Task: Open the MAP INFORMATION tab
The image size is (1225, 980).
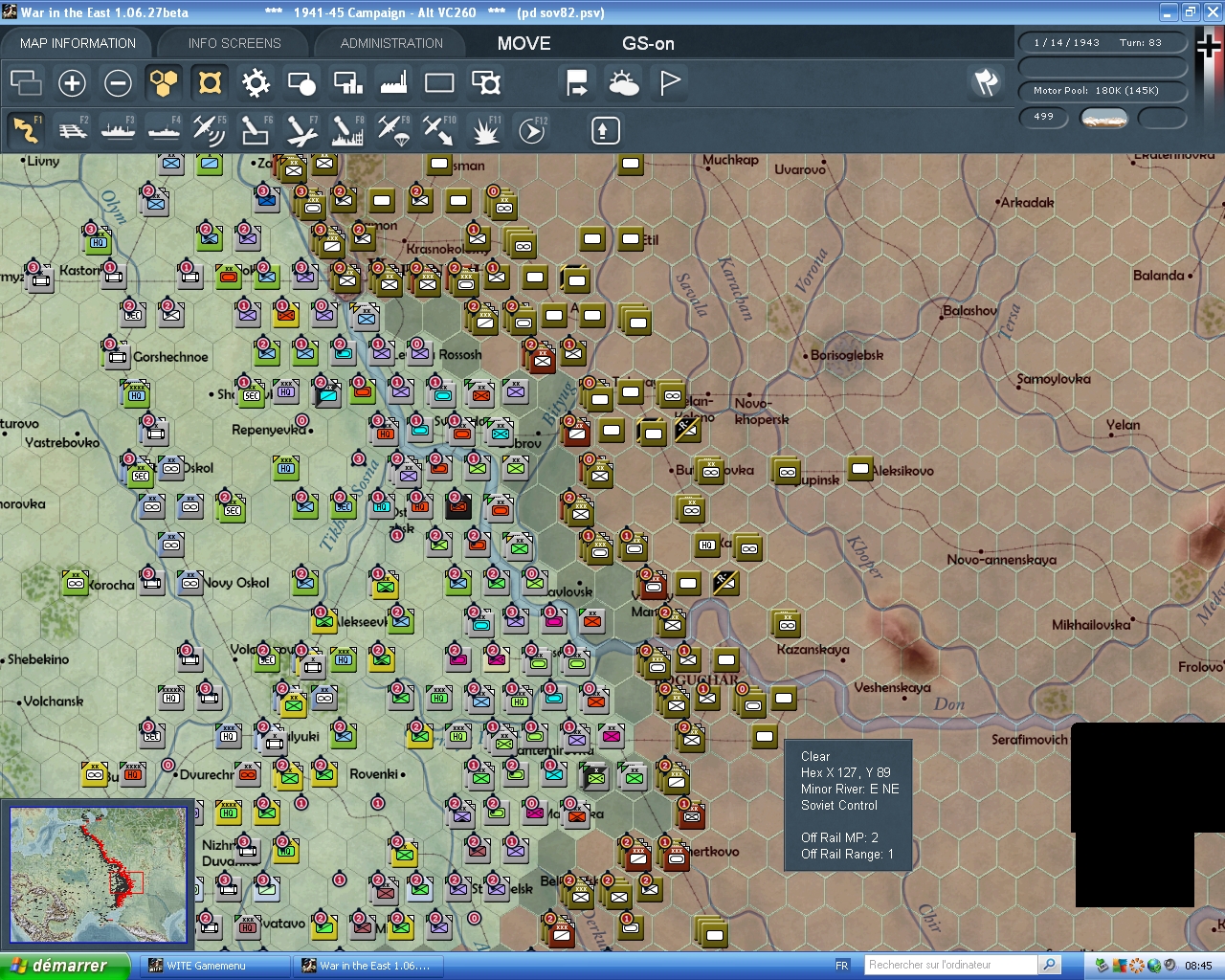Action: [x=78, y=43]
